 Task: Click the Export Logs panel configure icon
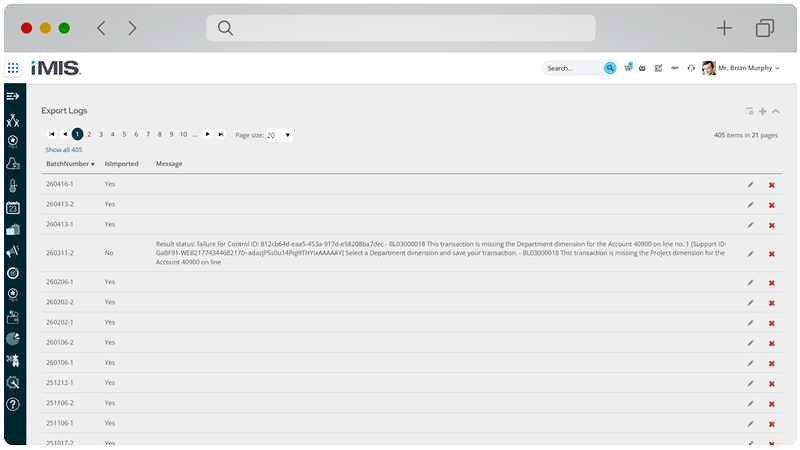pos(749,111)
